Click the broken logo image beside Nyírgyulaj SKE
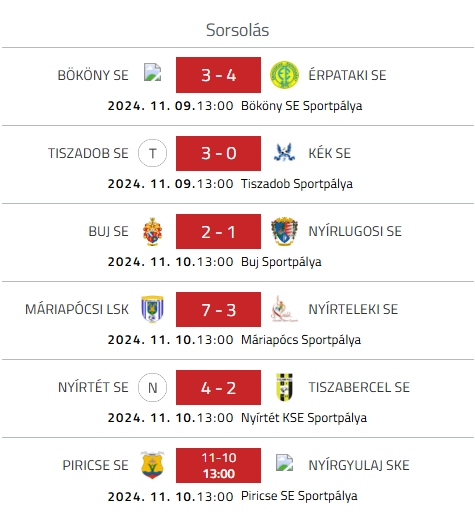 (284, 462)
